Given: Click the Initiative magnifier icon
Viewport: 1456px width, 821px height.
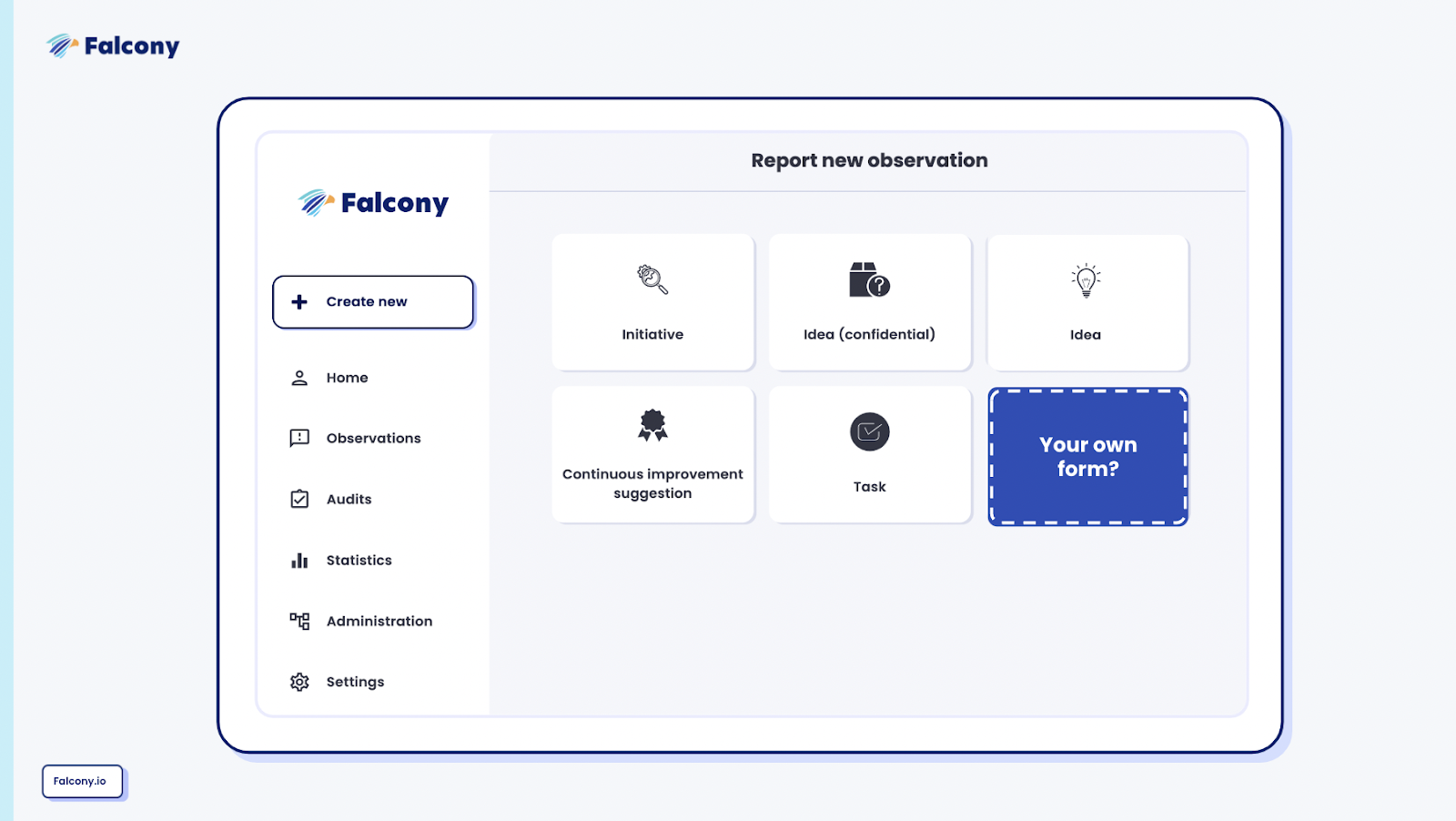Looking at the screenshot, I should 652,279.
